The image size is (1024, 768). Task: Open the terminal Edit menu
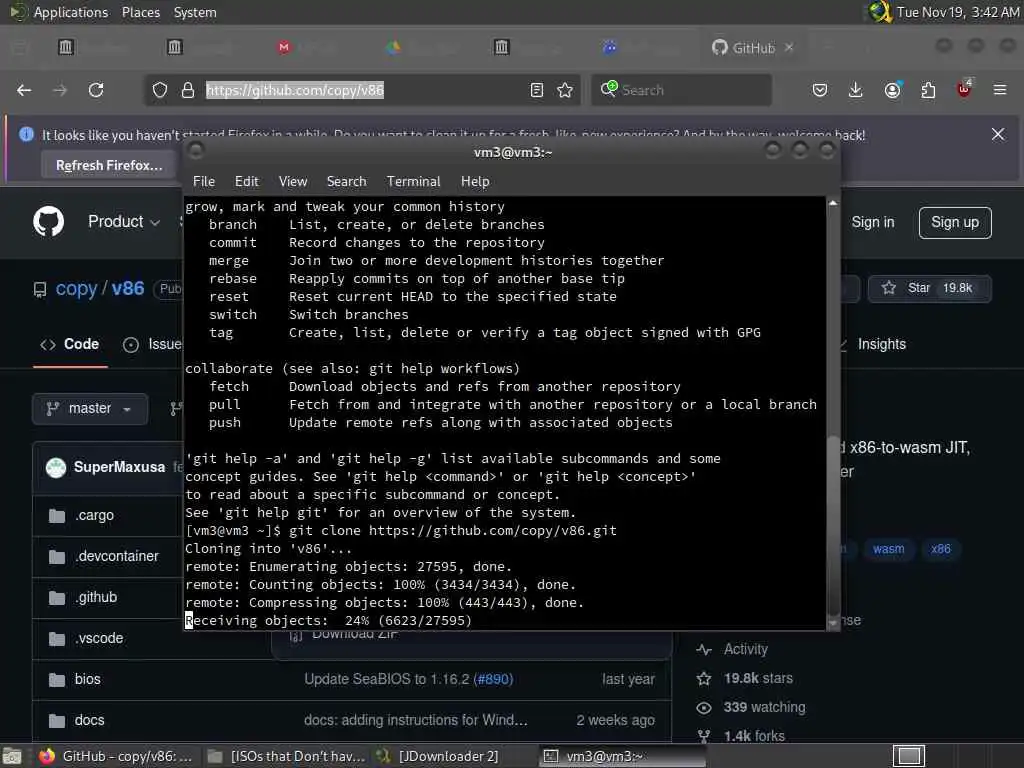(247, 182)
